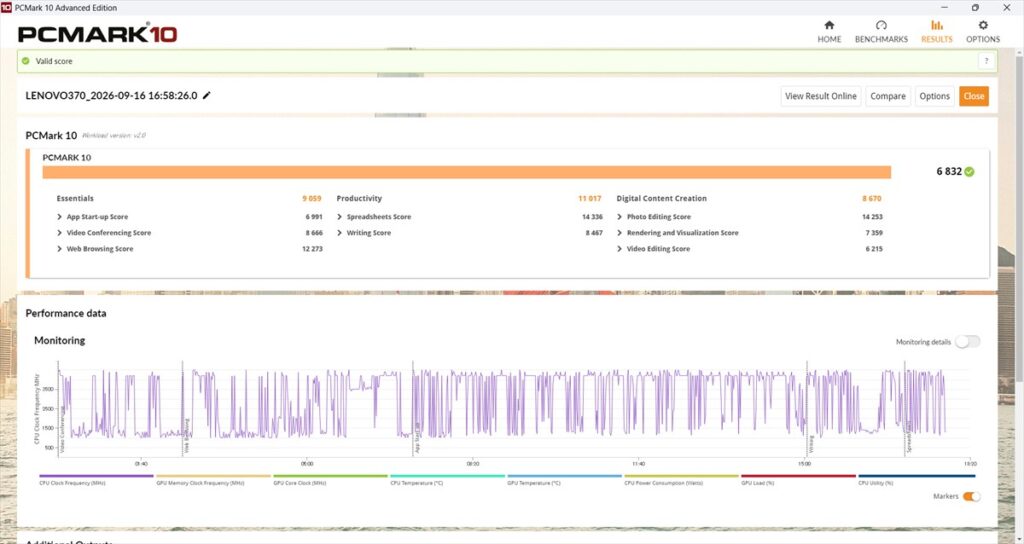Screen dimensions: 1024x544
Task: Click the pencil icon to rename result
Action: click(x=206, y=95)
